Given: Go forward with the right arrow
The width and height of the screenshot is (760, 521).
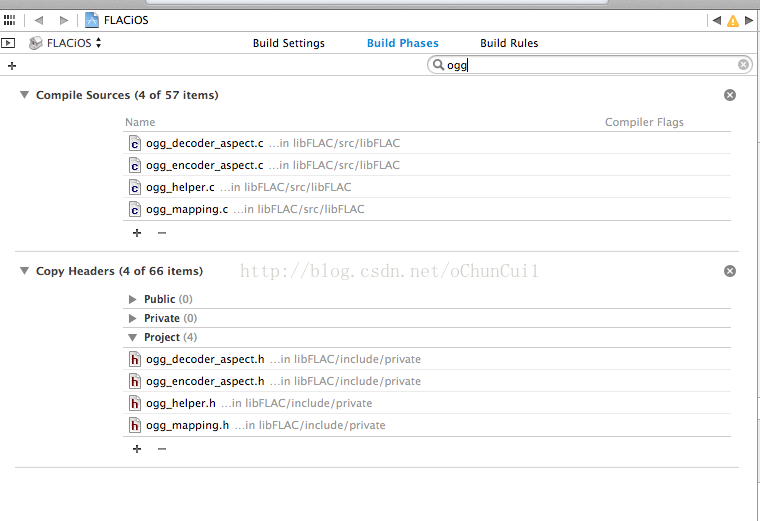Looking at the screenshot, I should (x=64, y=20).
